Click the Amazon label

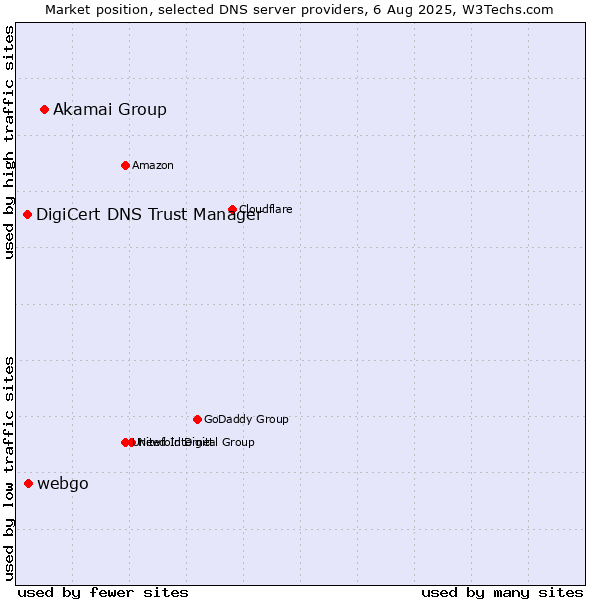point(153,165)
